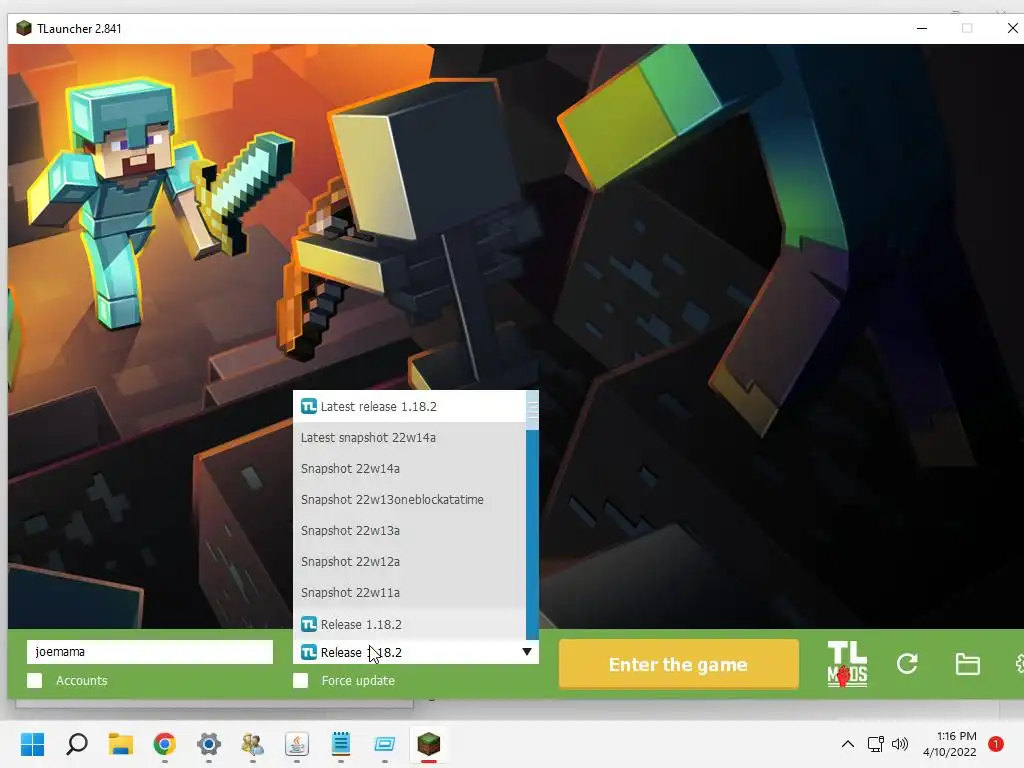Image resolution: width=1024 pixels, height=768 pixels.
Task: Open the red notification badge
Action: coord(995,744)
